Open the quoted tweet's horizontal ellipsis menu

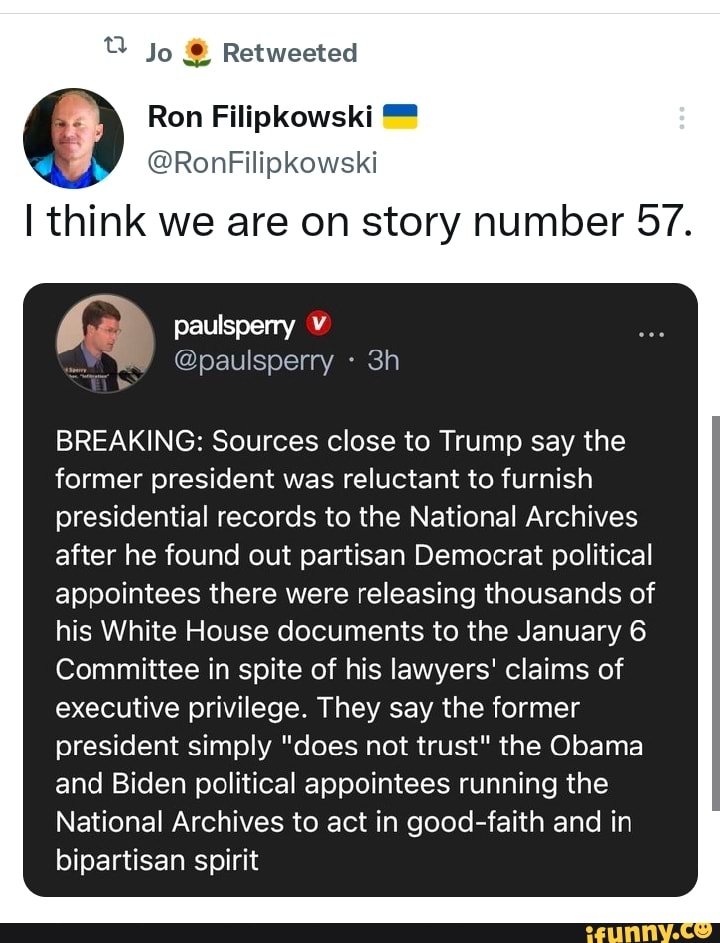[x=651, y=333]
